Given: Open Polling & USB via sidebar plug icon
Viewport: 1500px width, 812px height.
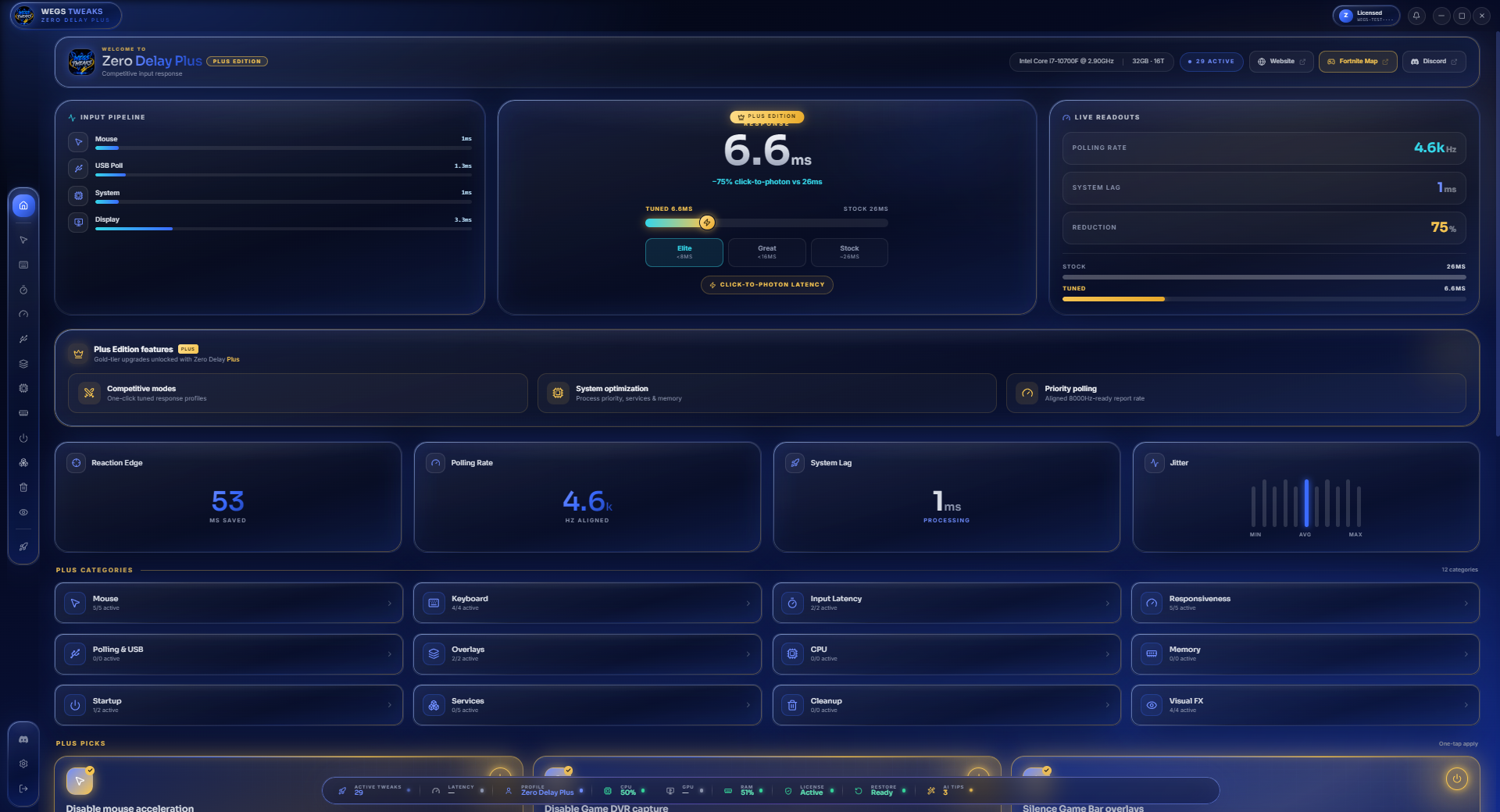Looking at the screenshot, I should pos(23,339).
